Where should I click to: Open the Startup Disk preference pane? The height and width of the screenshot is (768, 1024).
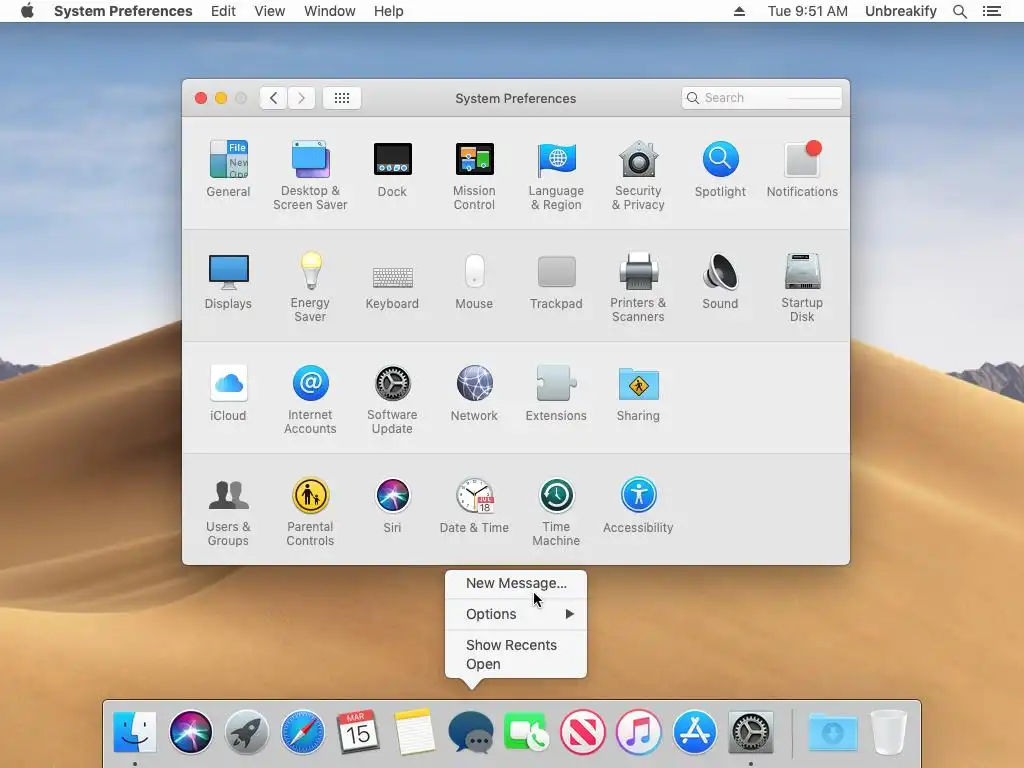click(x=802, y=287)
